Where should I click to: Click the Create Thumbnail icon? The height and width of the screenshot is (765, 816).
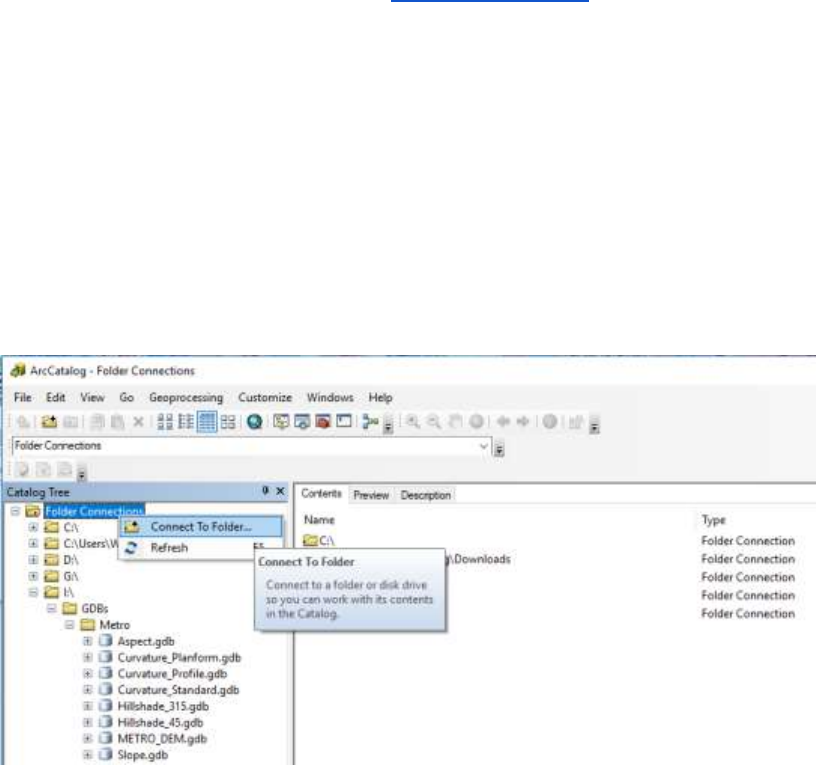pos(576,422)
